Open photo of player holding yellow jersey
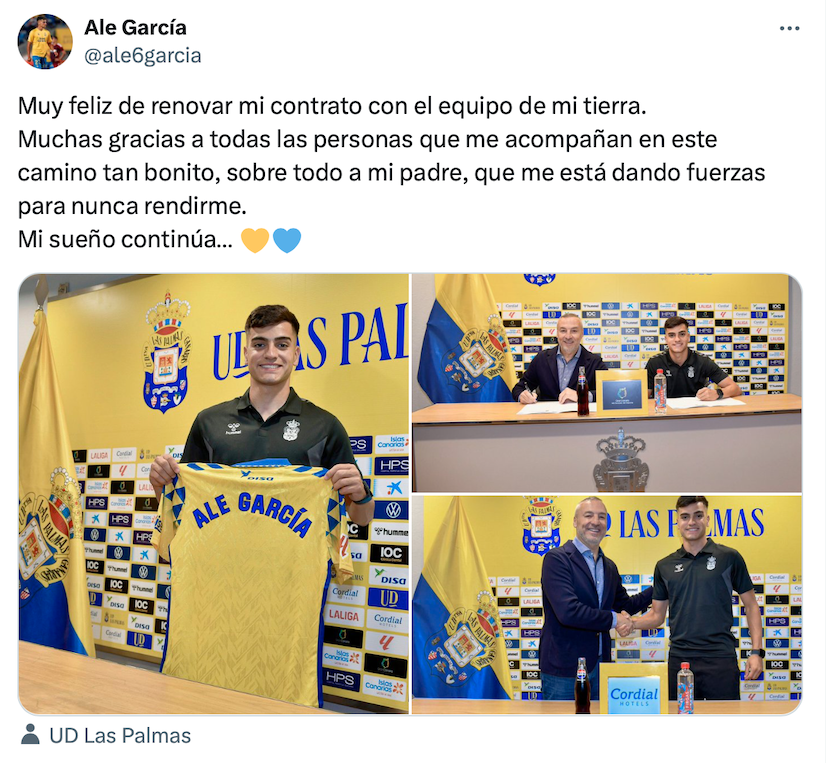The height and width of the screenshot is (763, 826). [213, 494]
